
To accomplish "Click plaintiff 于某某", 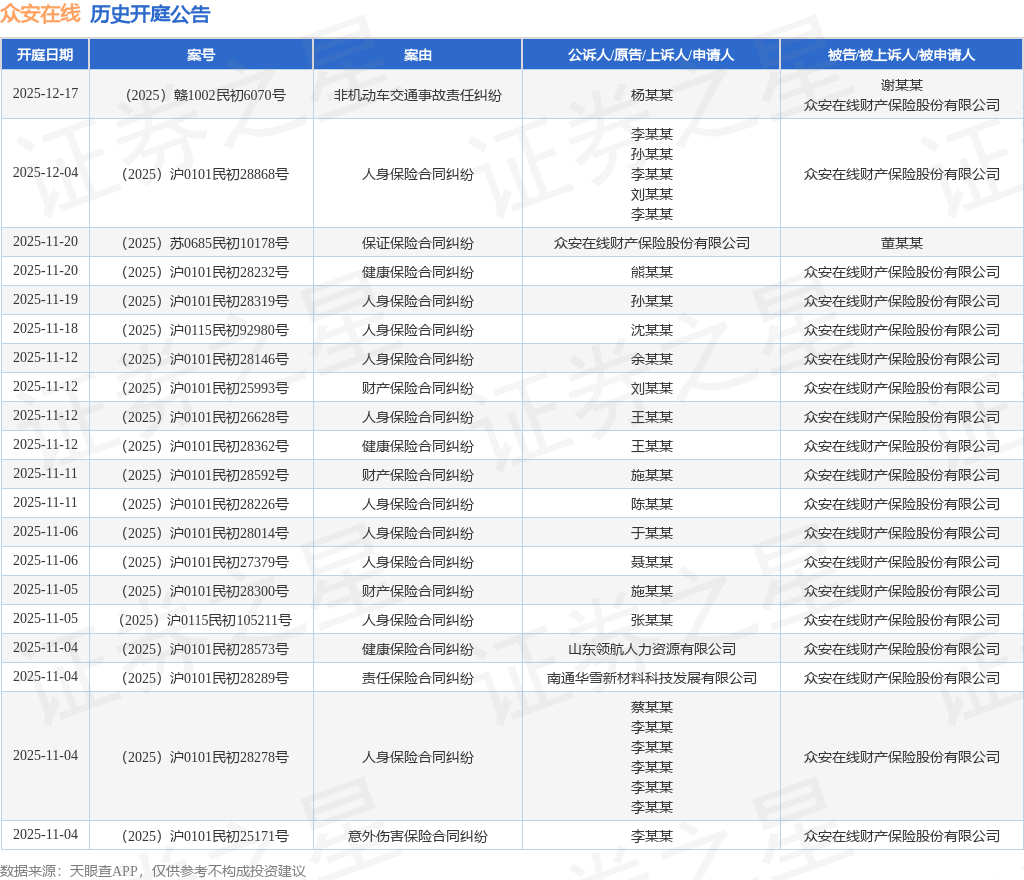I will click(x=651, y=533).
